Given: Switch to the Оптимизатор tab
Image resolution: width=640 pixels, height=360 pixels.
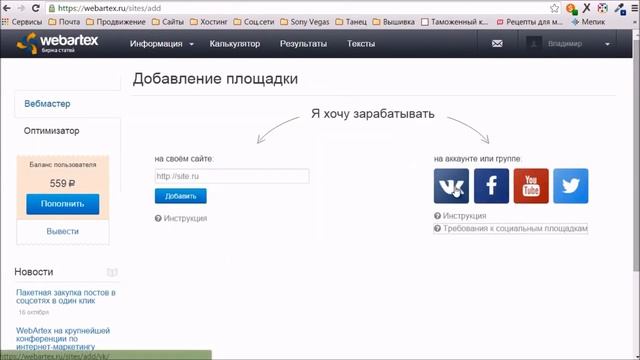Looking at the screenshot, I should [51, 131].
